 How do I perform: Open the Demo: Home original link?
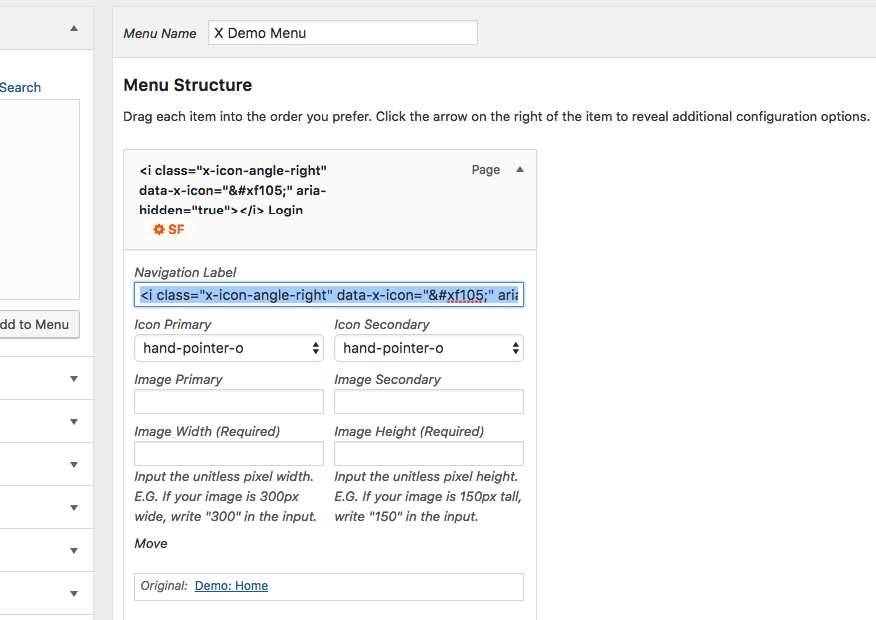pyautogui.click(x=231, y=586)
